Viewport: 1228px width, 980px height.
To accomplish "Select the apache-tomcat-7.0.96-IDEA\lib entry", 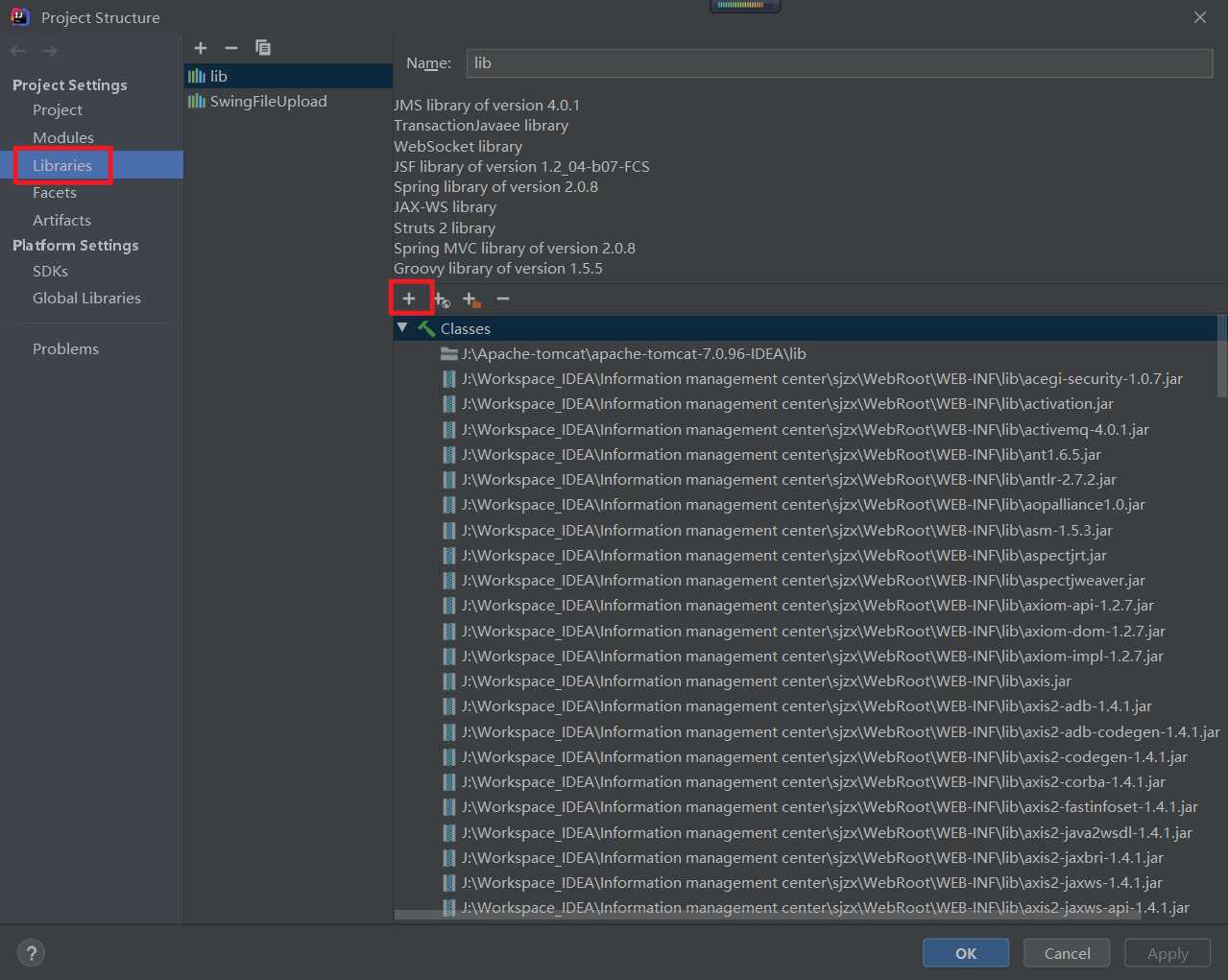I will pos(634,354).
